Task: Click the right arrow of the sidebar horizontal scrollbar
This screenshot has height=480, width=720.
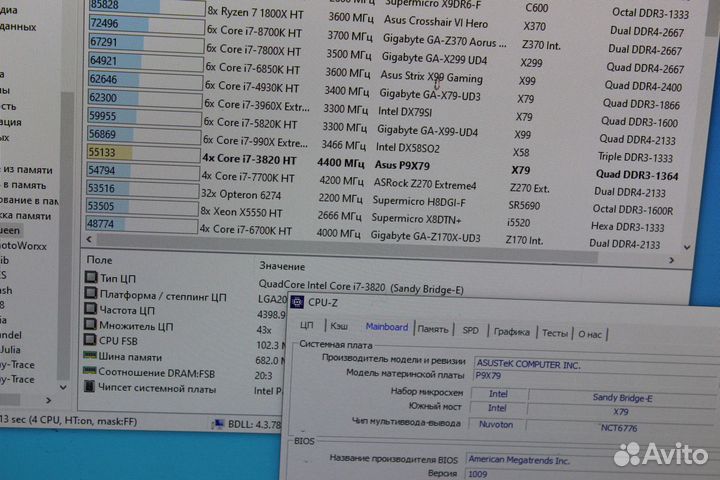Action: [49, 400]
